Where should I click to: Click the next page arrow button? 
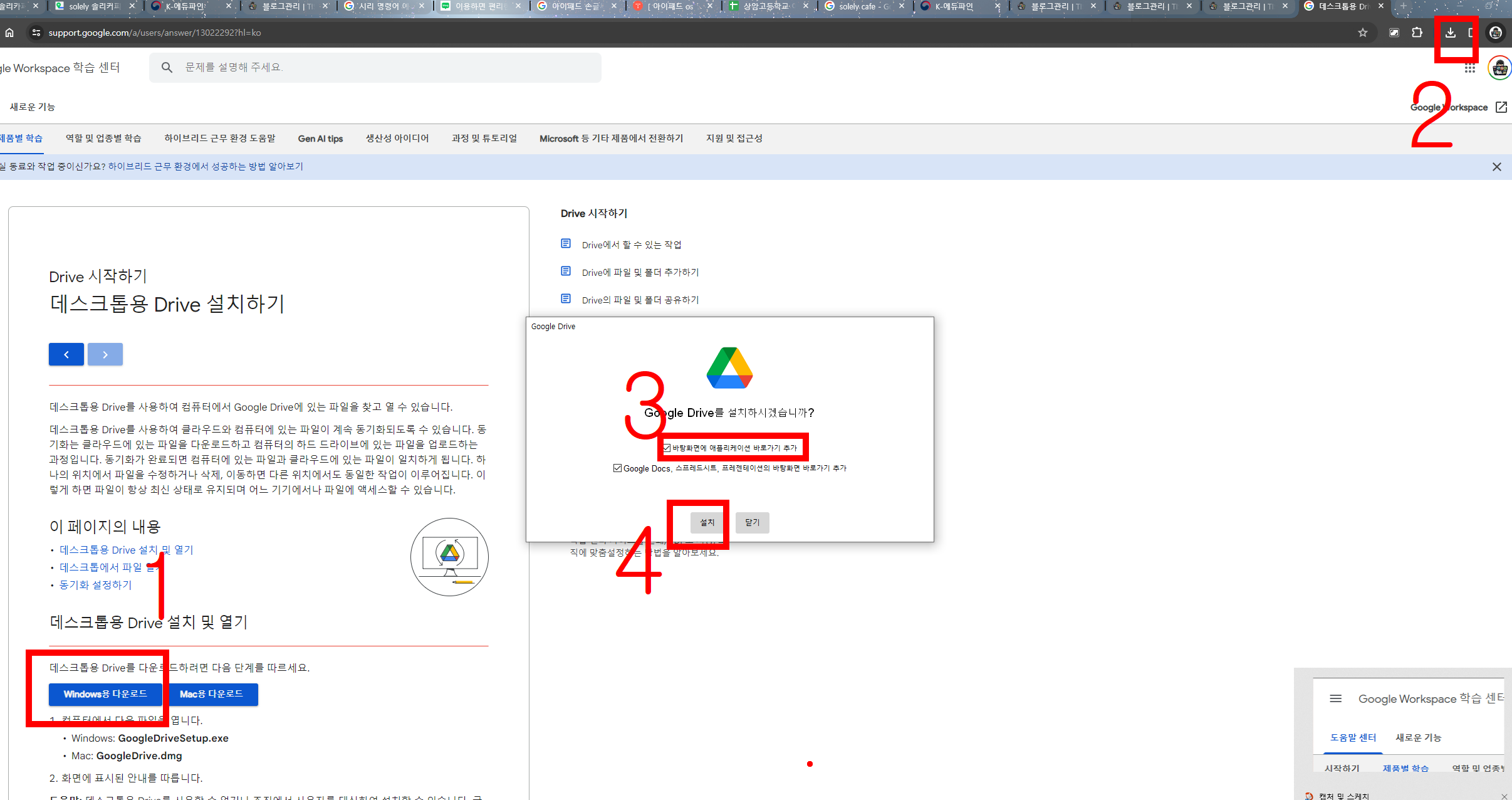pyautogui.click(x=105, y=354)
